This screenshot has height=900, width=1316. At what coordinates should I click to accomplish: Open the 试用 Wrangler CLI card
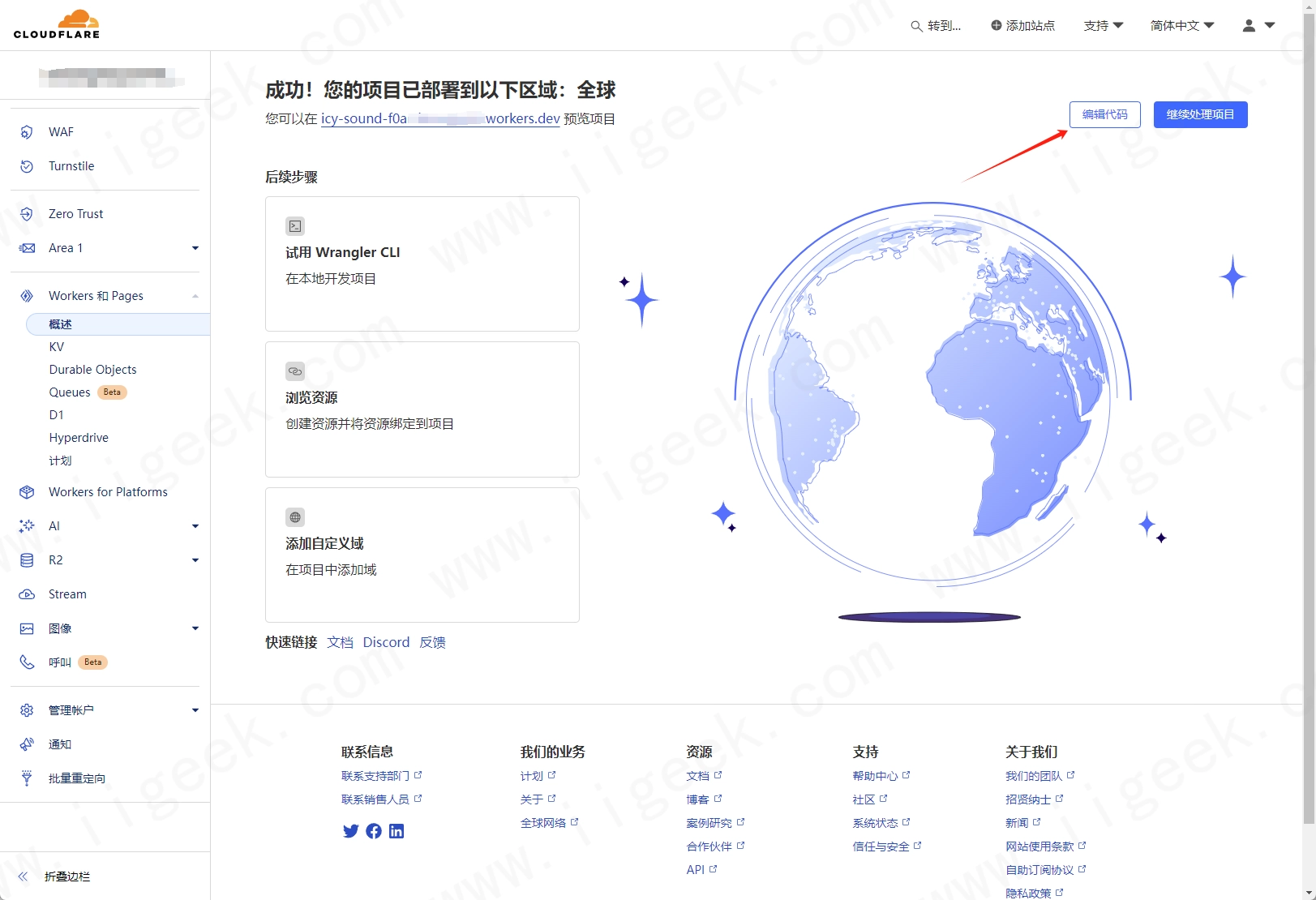[422, 264]
